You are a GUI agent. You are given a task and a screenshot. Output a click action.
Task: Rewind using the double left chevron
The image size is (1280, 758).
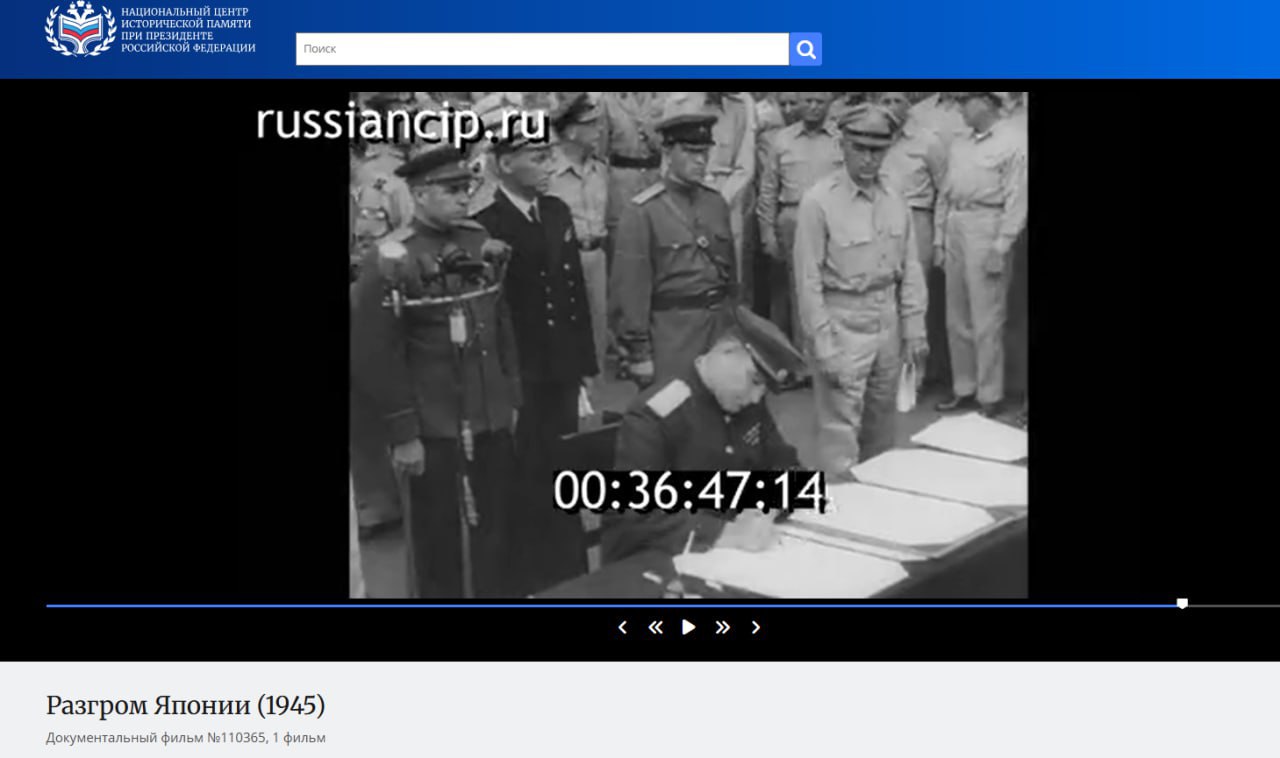pyautogui.click(x=655, y=627)
